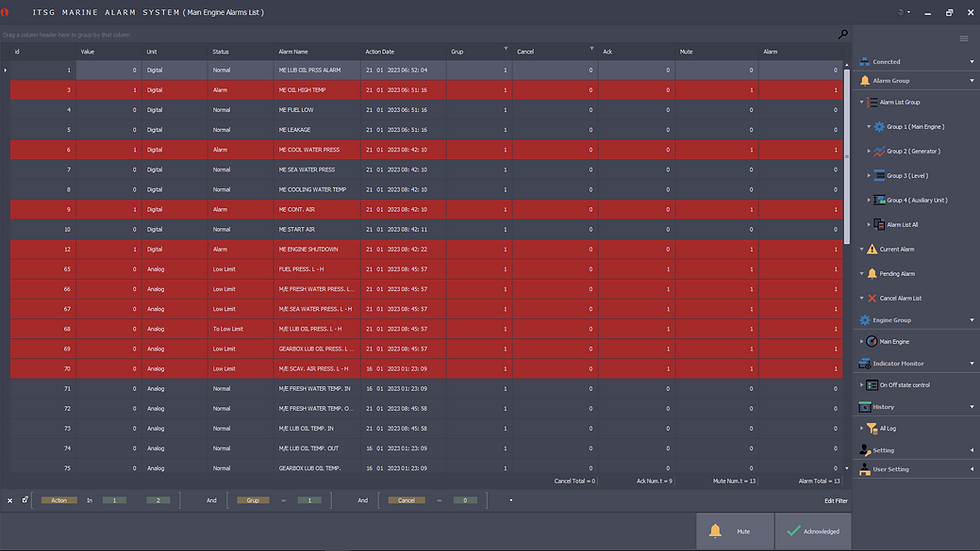Click the Mute button
This screenshot has width=980, height=551.
(x=735, y=531)
